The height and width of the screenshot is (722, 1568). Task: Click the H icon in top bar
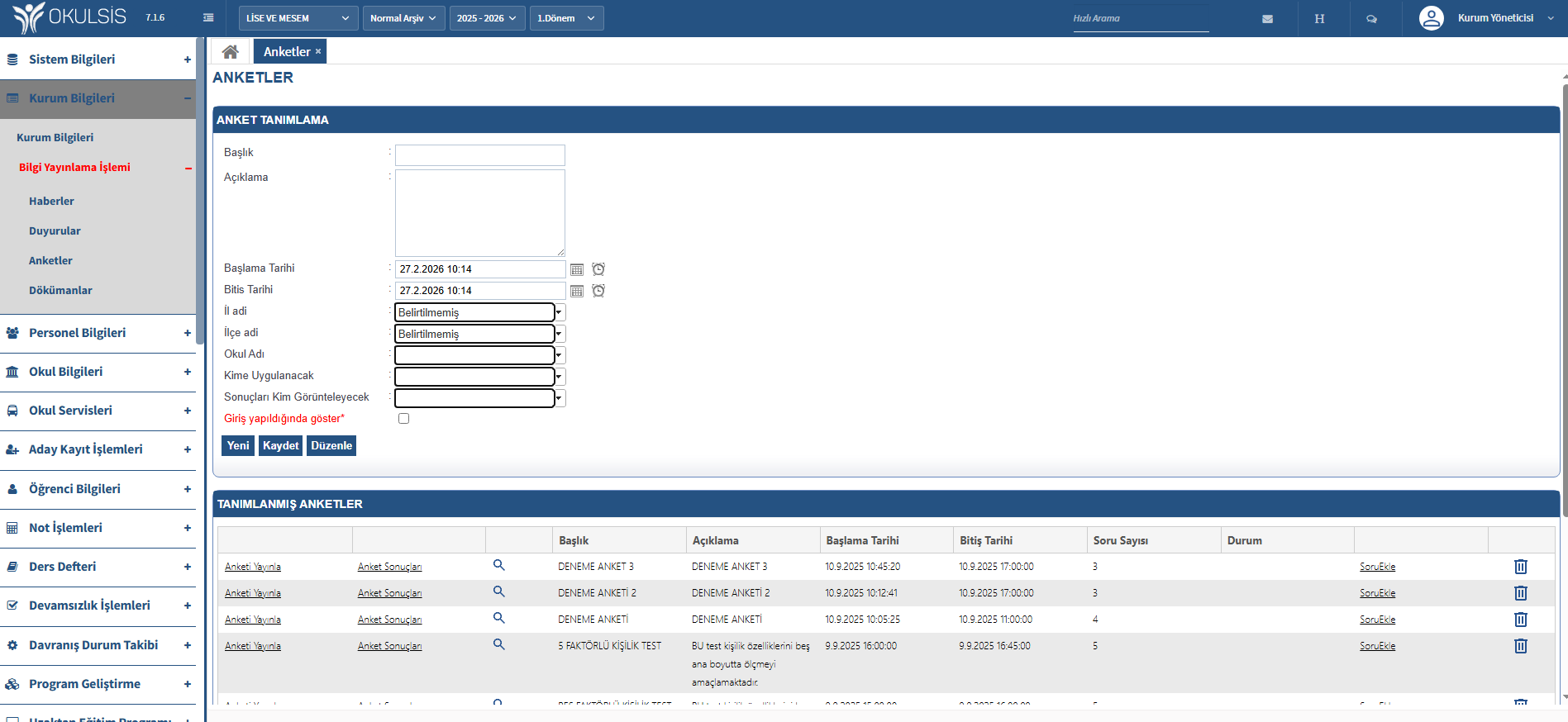1319,18
